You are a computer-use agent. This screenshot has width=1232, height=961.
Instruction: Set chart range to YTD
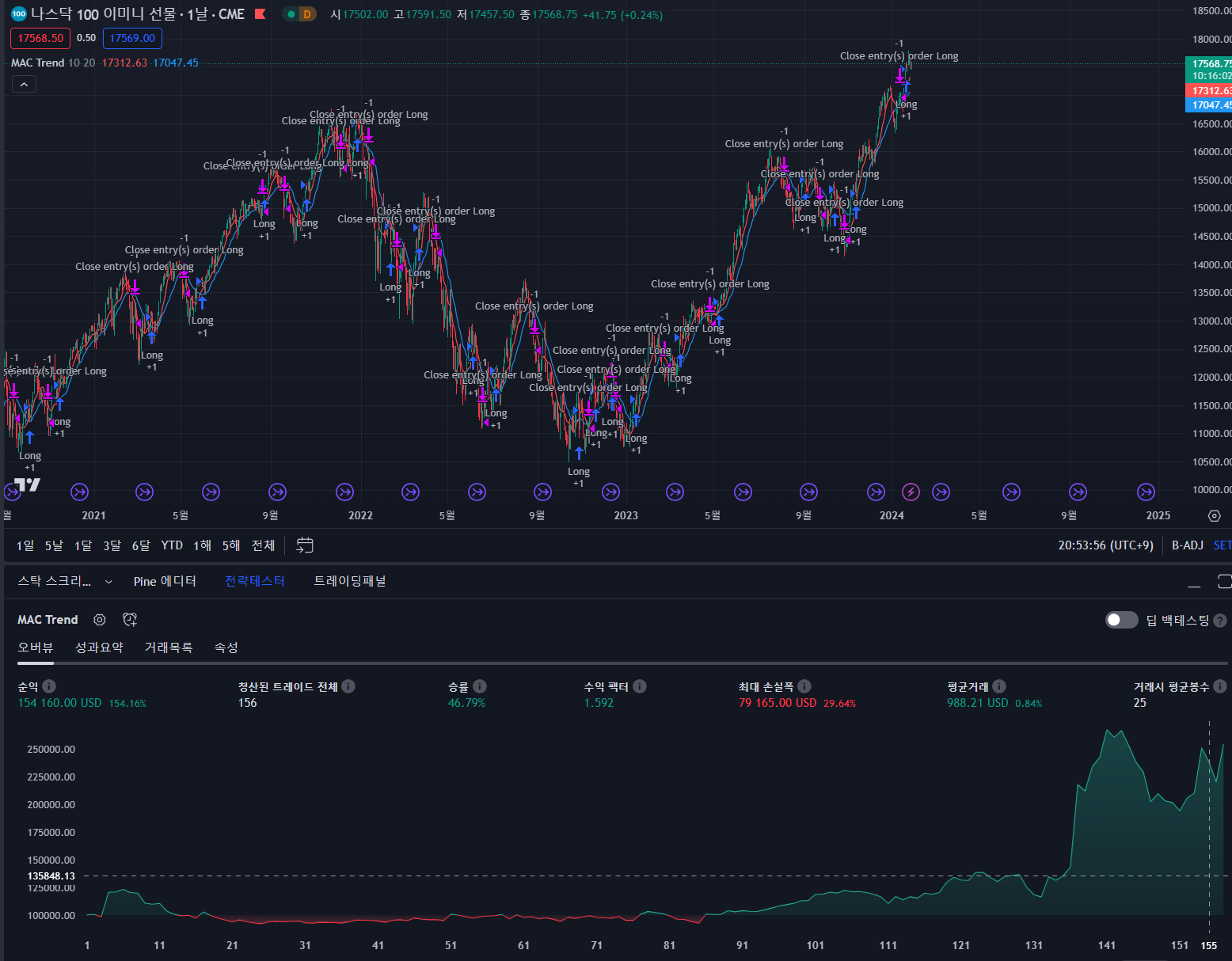click(x=172, y=545)
